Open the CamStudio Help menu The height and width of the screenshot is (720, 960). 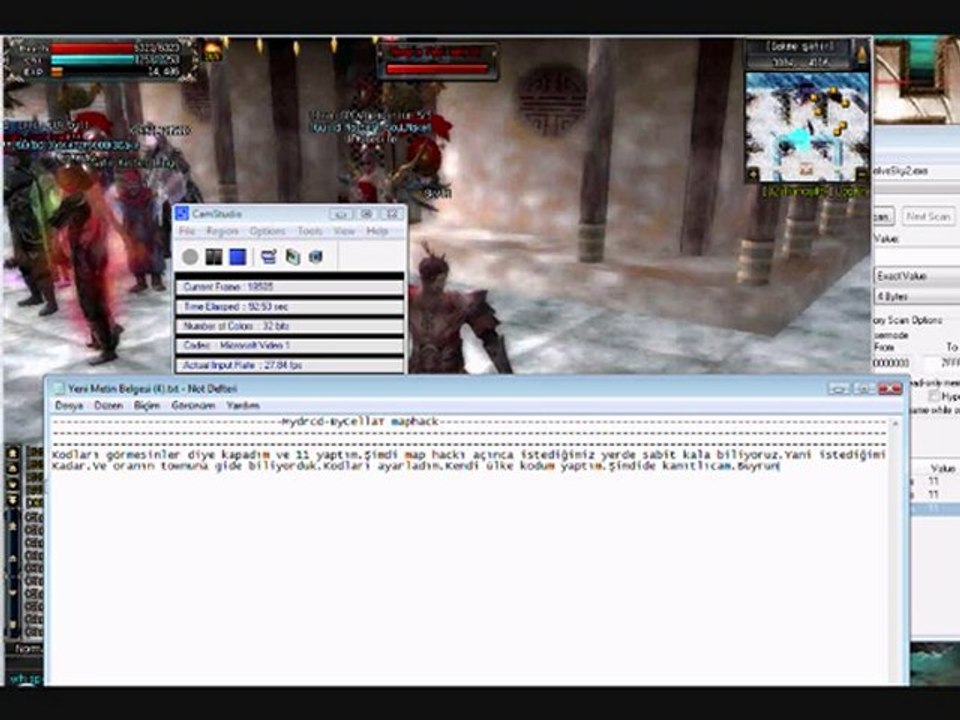point(377,231)
